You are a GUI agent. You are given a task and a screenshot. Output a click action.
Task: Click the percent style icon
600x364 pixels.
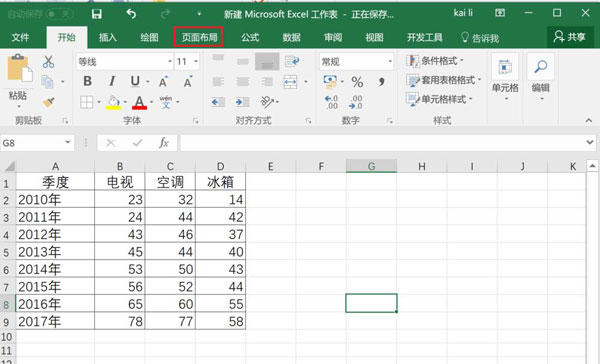[x=357, y=82]
